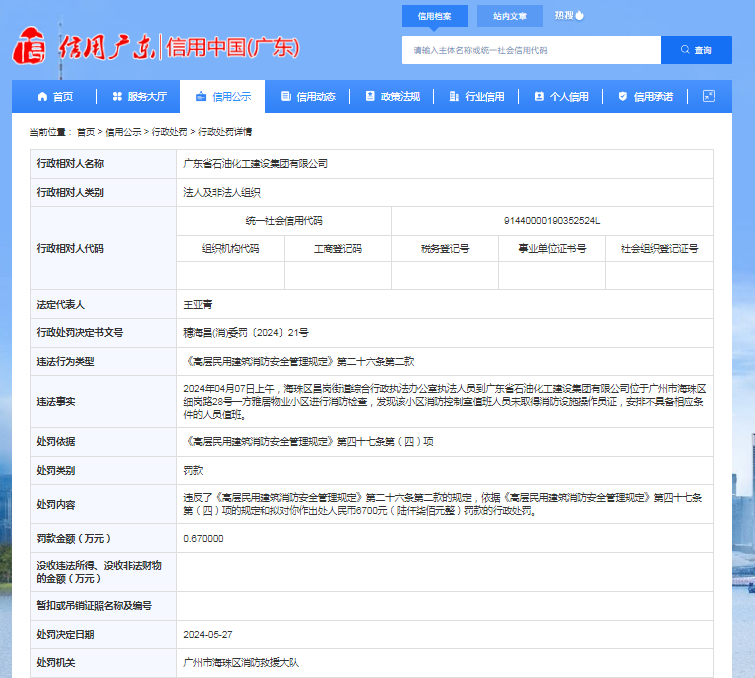Open the 信用动态 navigation item

307,97
